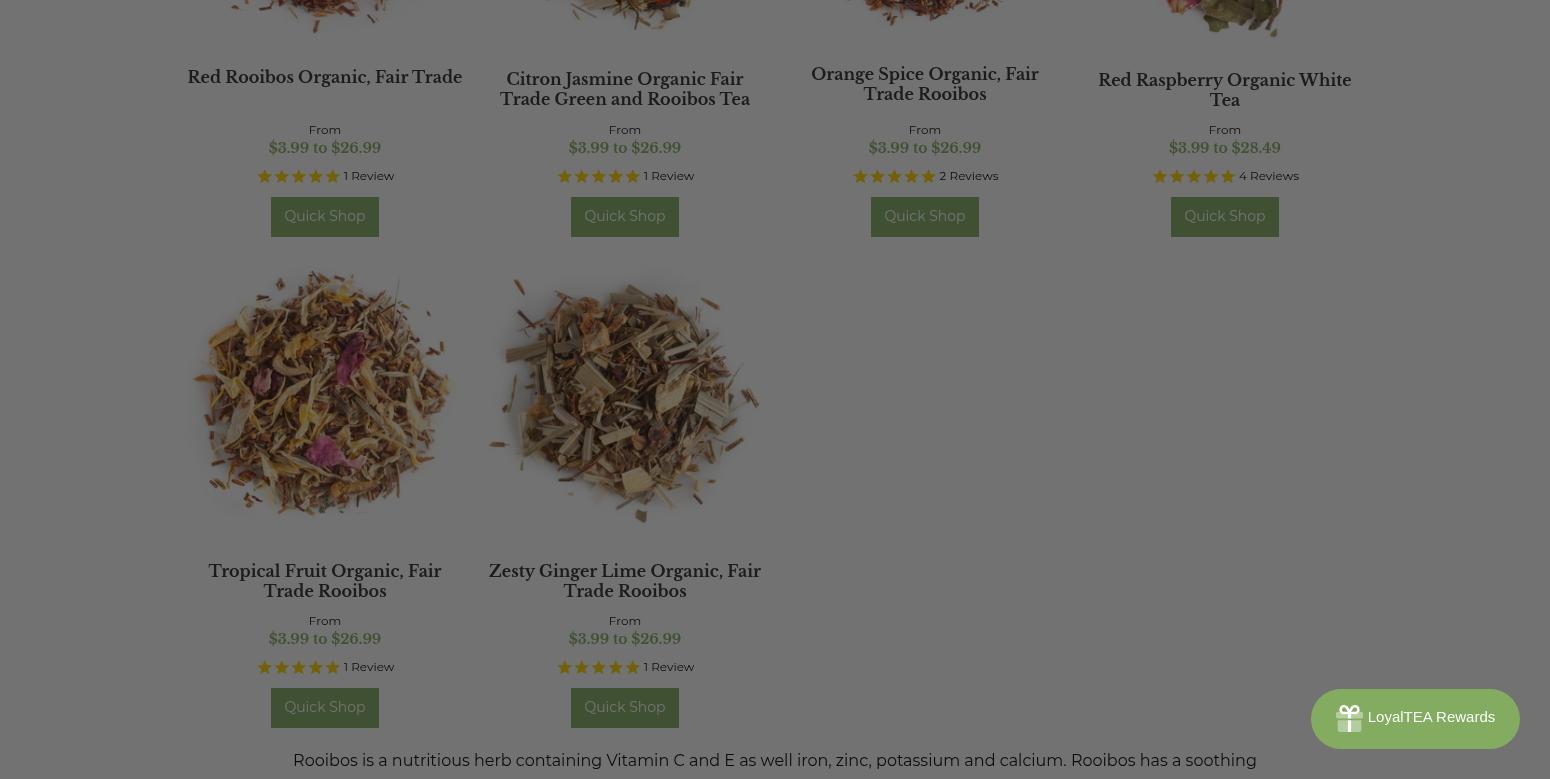
Task: Click star rating under Tropical Fruit Rooibos
Action: [299, 667]
